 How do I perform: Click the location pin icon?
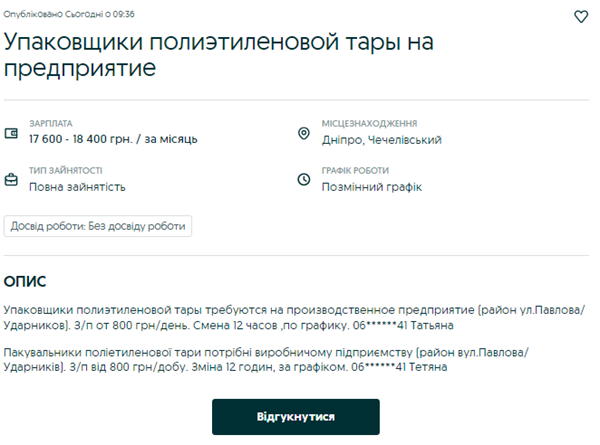coord(305,134)
